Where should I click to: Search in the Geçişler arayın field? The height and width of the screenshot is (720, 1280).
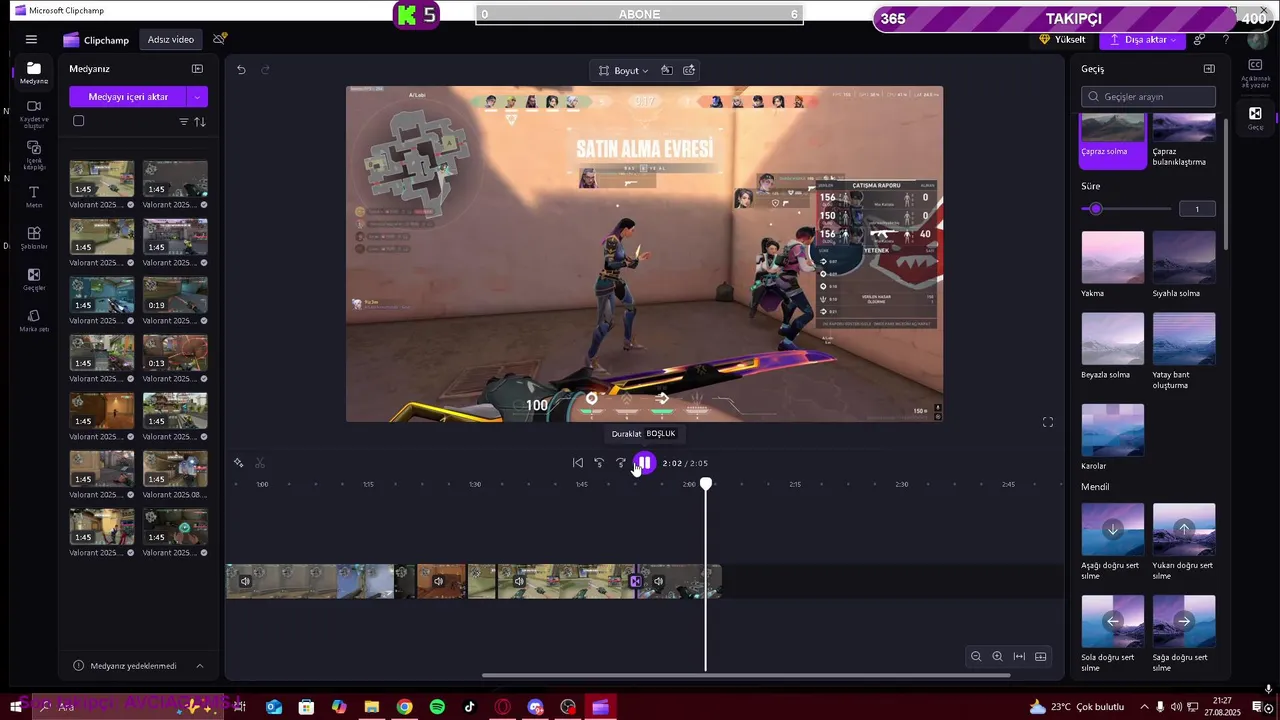coord(1148,97)
